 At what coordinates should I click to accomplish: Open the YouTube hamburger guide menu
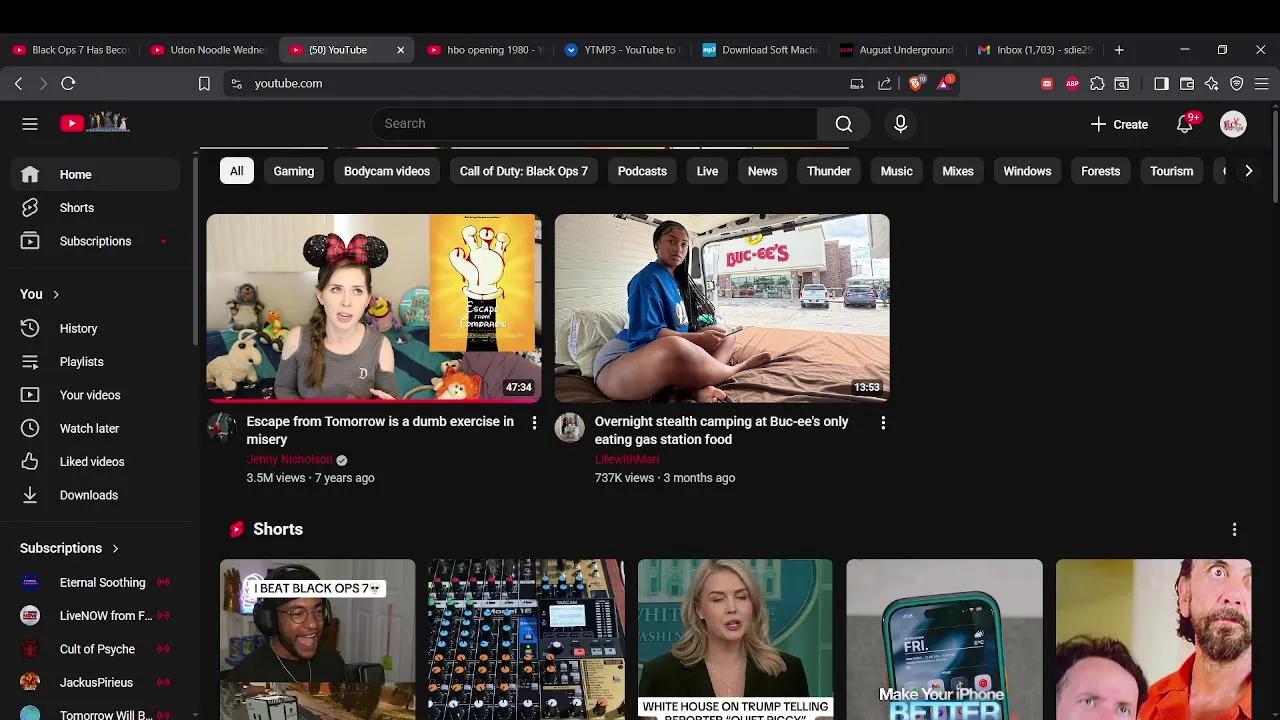point(30,124)
